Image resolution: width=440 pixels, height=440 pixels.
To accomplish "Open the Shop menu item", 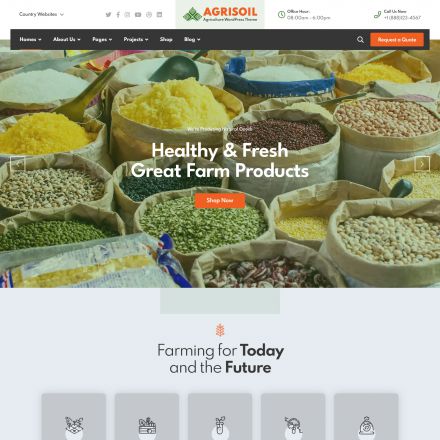I will click(x=166, y=39).
